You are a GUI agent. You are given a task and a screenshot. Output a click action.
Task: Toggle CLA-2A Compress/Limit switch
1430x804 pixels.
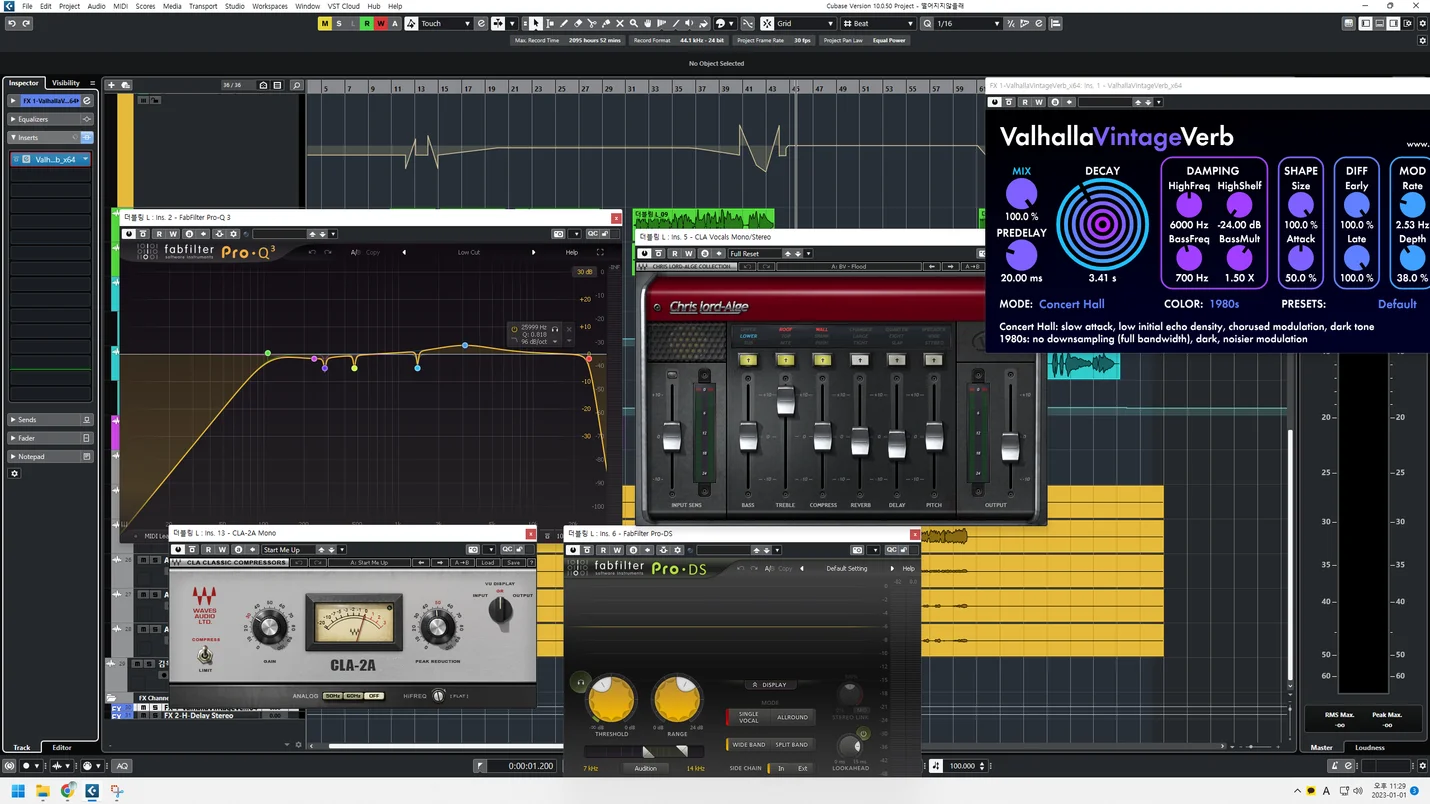pyautogui.click(x=205, y=656)
